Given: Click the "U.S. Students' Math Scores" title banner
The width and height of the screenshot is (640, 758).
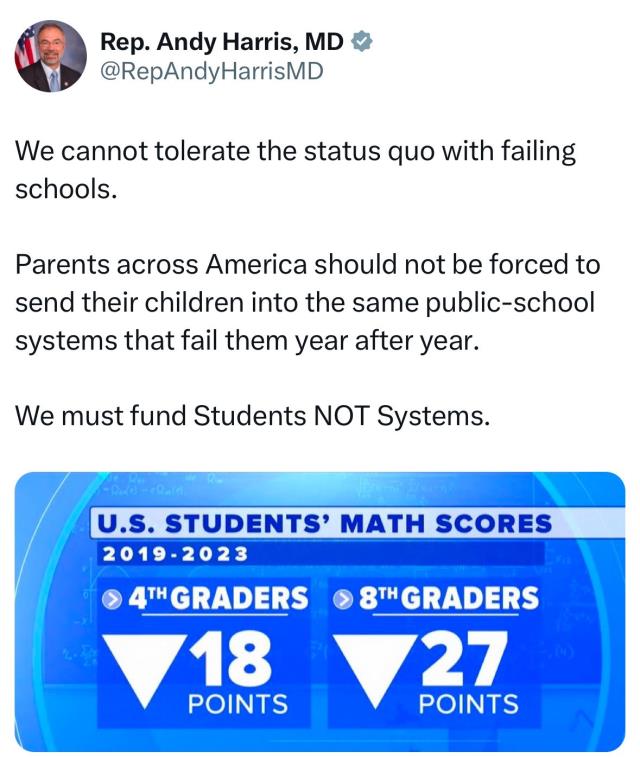Looking at the screenshot, I should point(322,524).
